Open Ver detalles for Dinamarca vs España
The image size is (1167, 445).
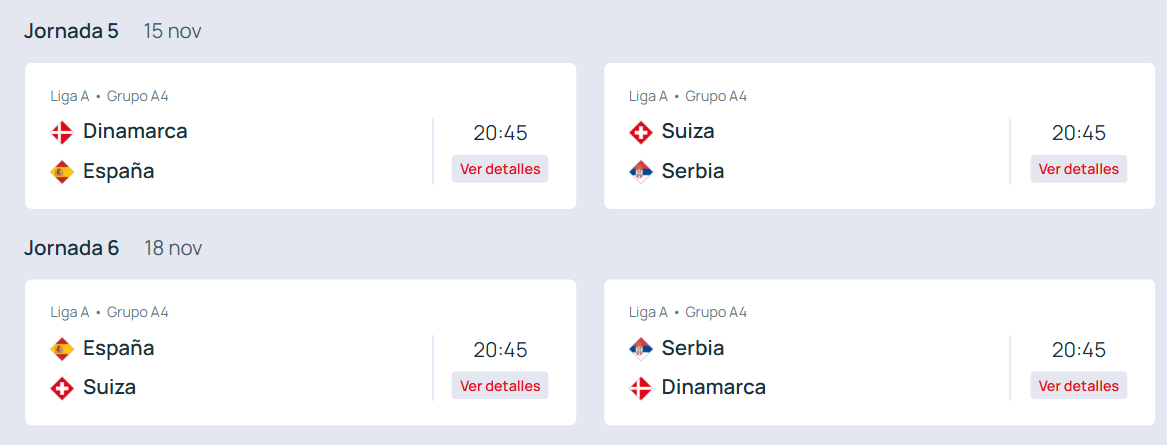click(x=500, y=169)
